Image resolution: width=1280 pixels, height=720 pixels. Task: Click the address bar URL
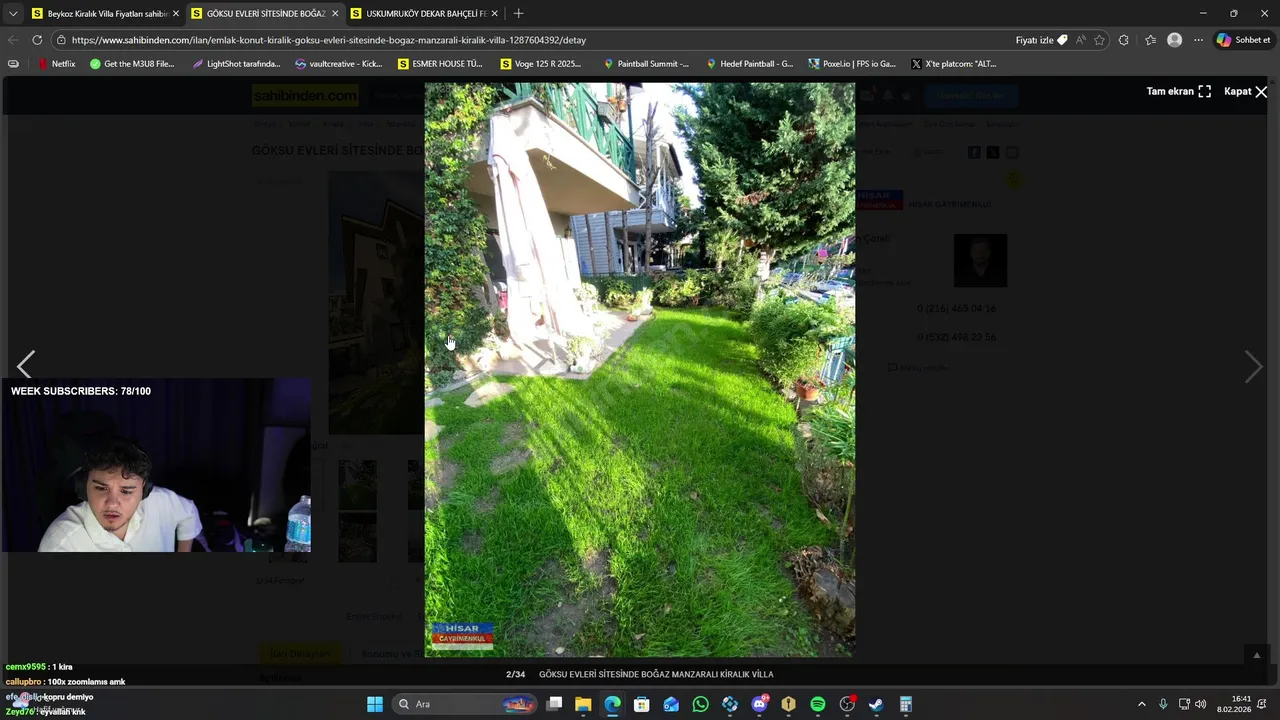click(329, 40)
